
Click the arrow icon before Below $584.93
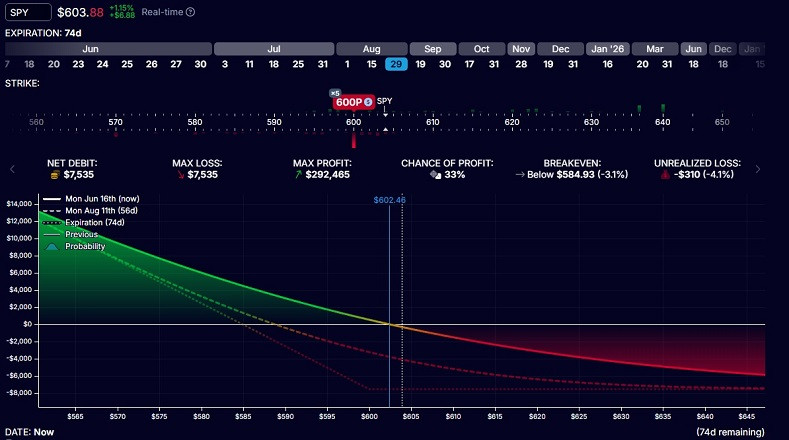[520, 175]
